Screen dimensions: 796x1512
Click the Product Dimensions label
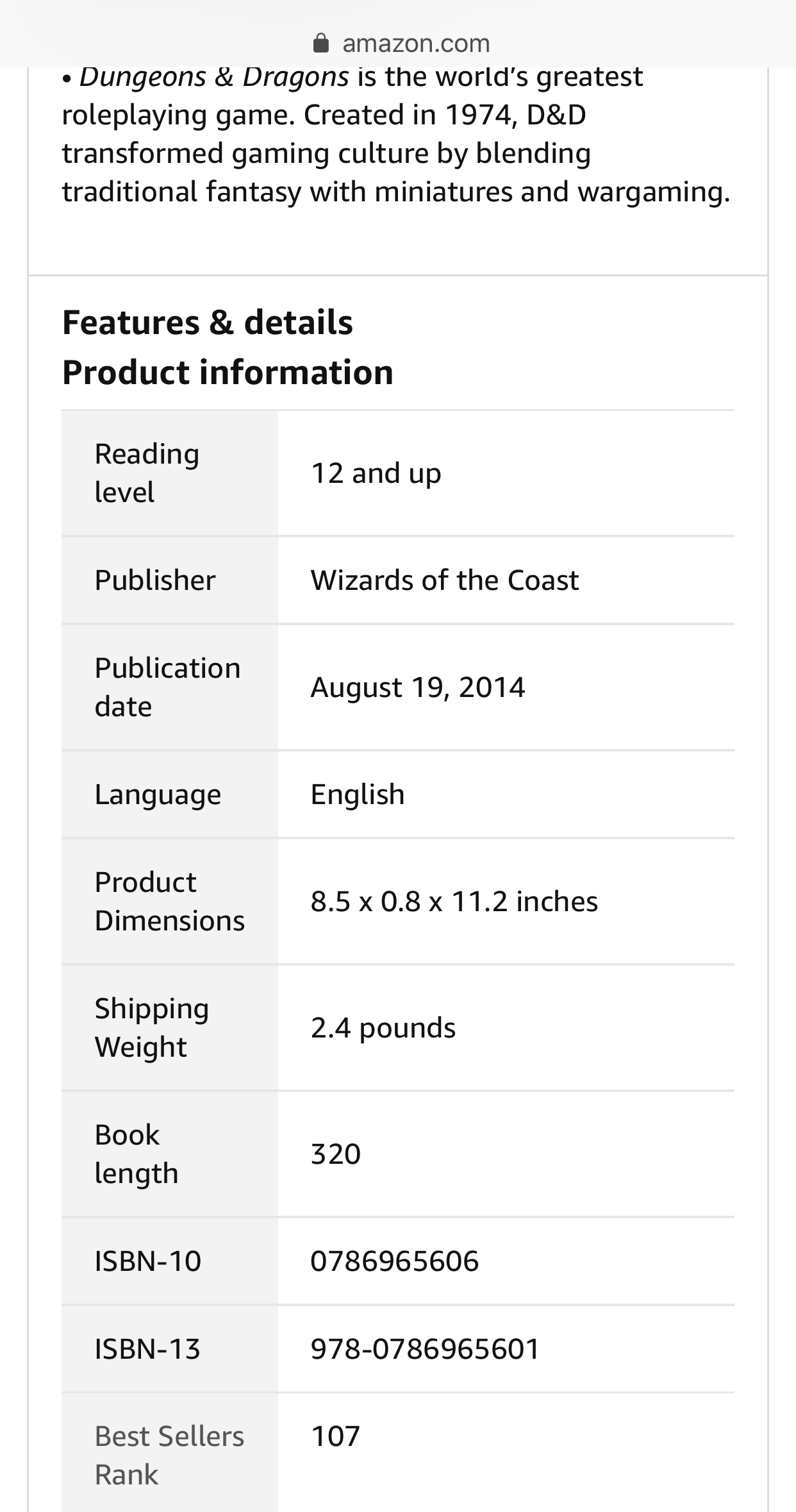coord(169,902)
